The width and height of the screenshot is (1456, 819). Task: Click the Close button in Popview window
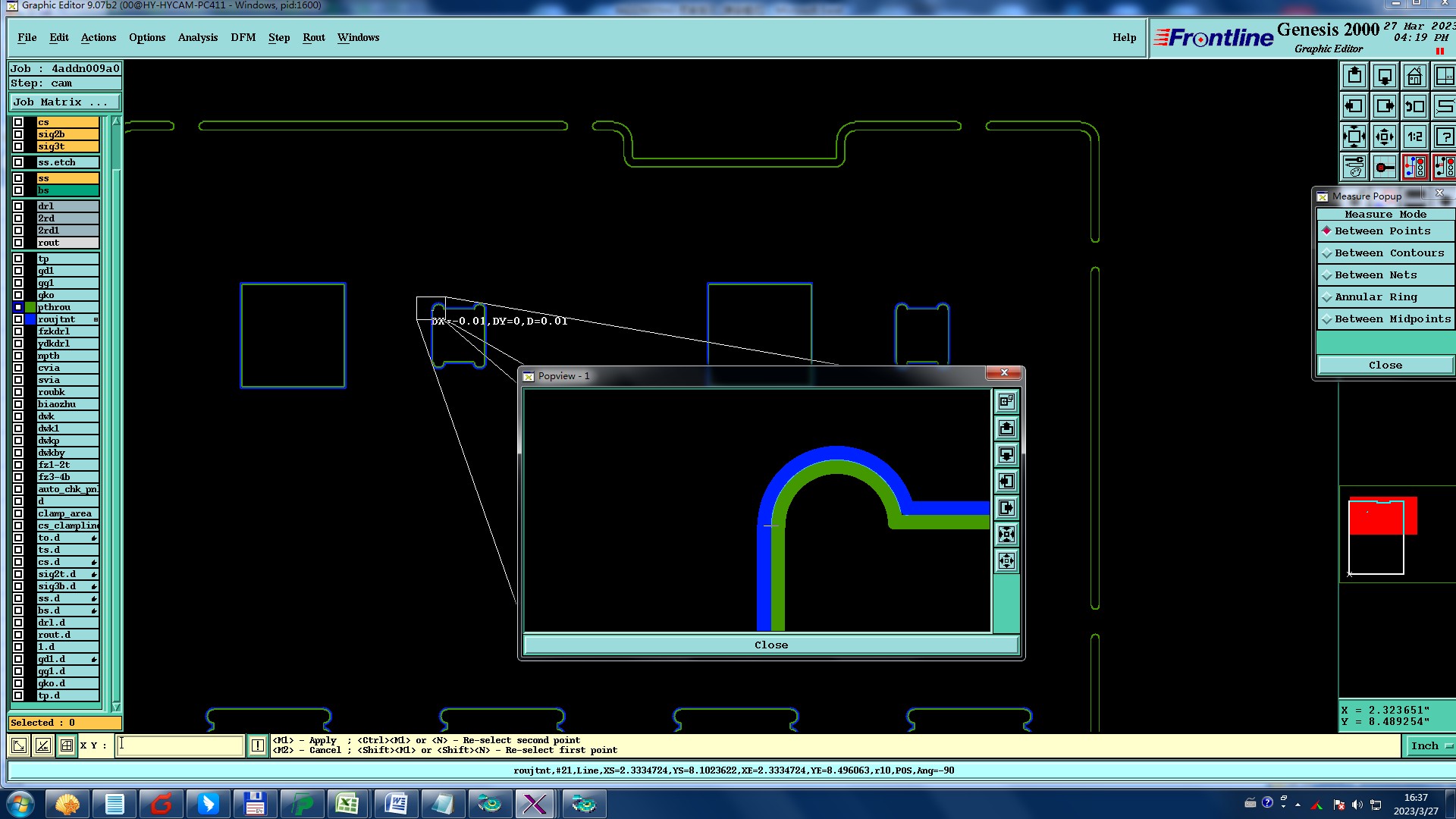pyautogui.click(x=770, y=645)
